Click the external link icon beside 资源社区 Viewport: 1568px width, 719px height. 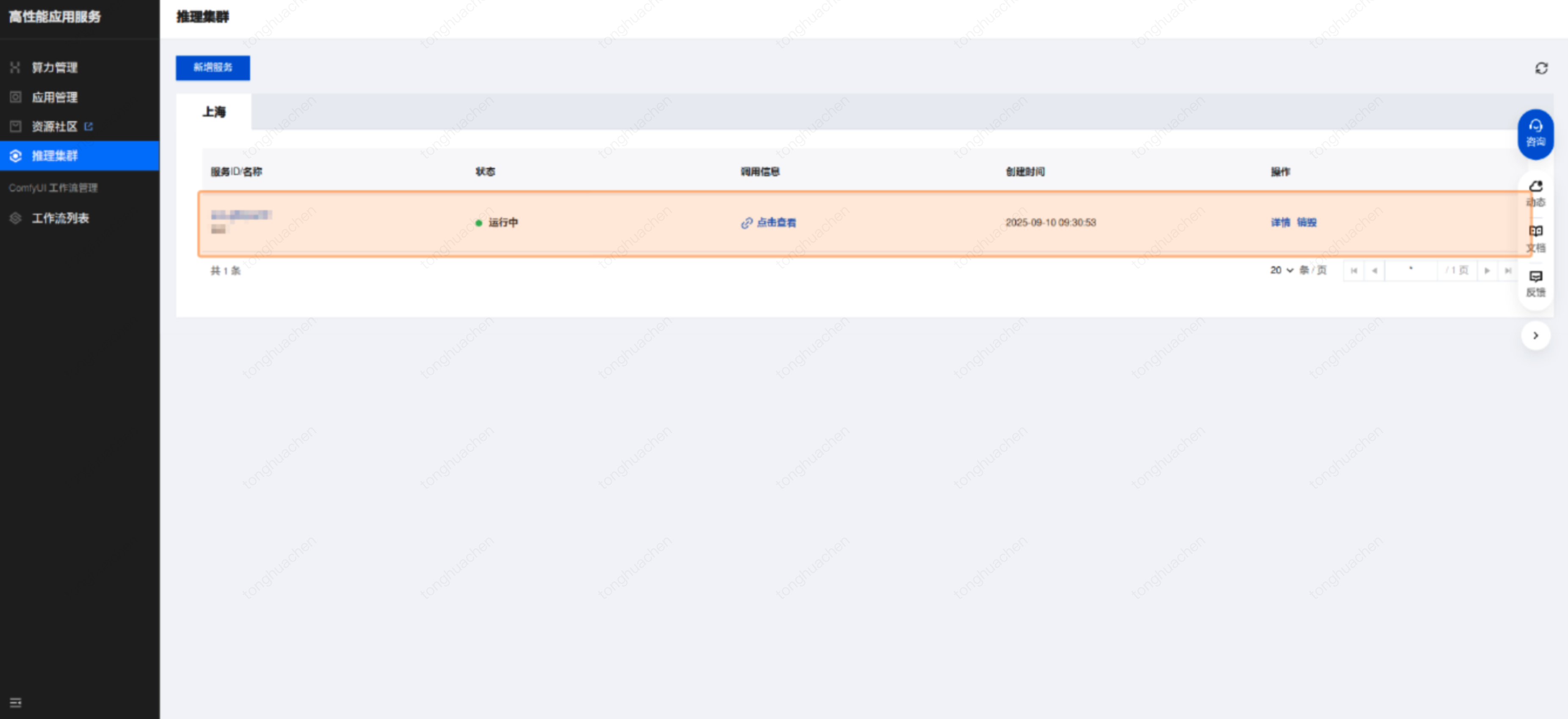(89, 127)
